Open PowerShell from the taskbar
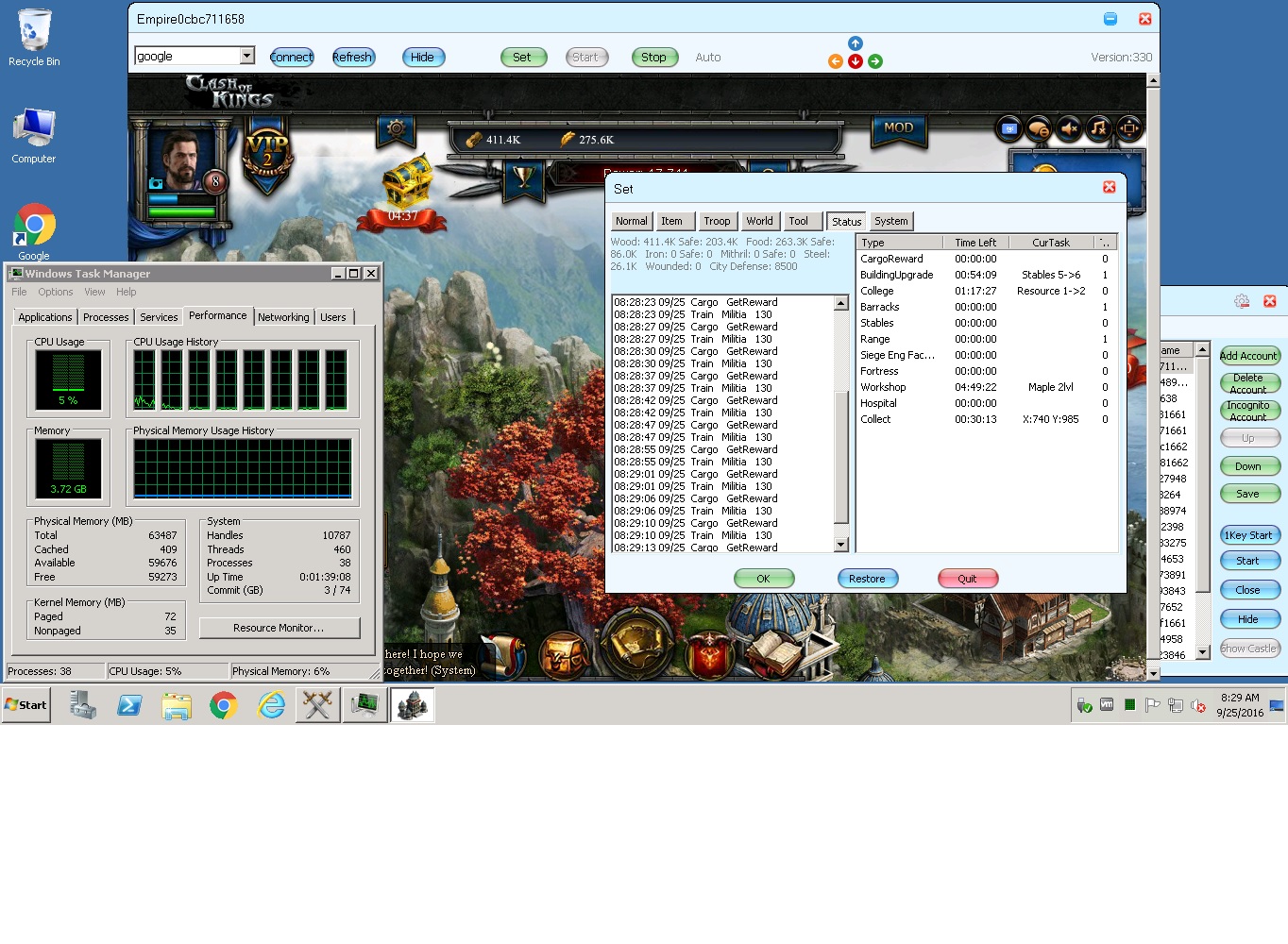The height and width of the screenshot is (944, 1288). (129, 705)
